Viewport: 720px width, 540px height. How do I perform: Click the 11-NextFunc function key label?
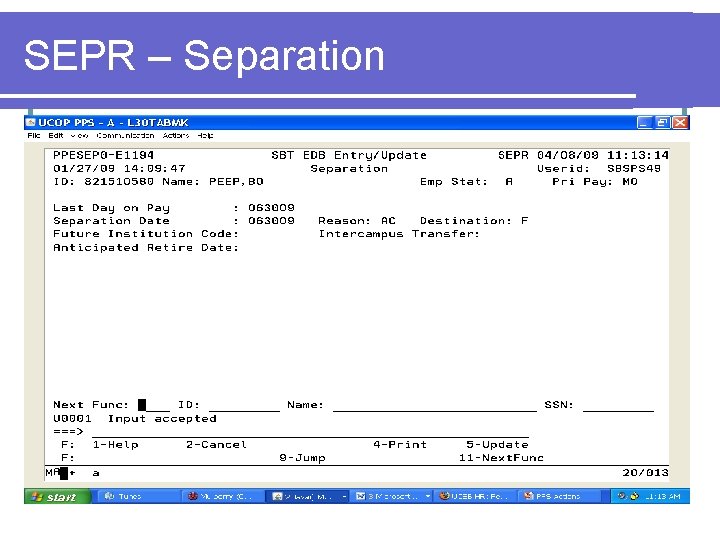click(x=501, y=458)
